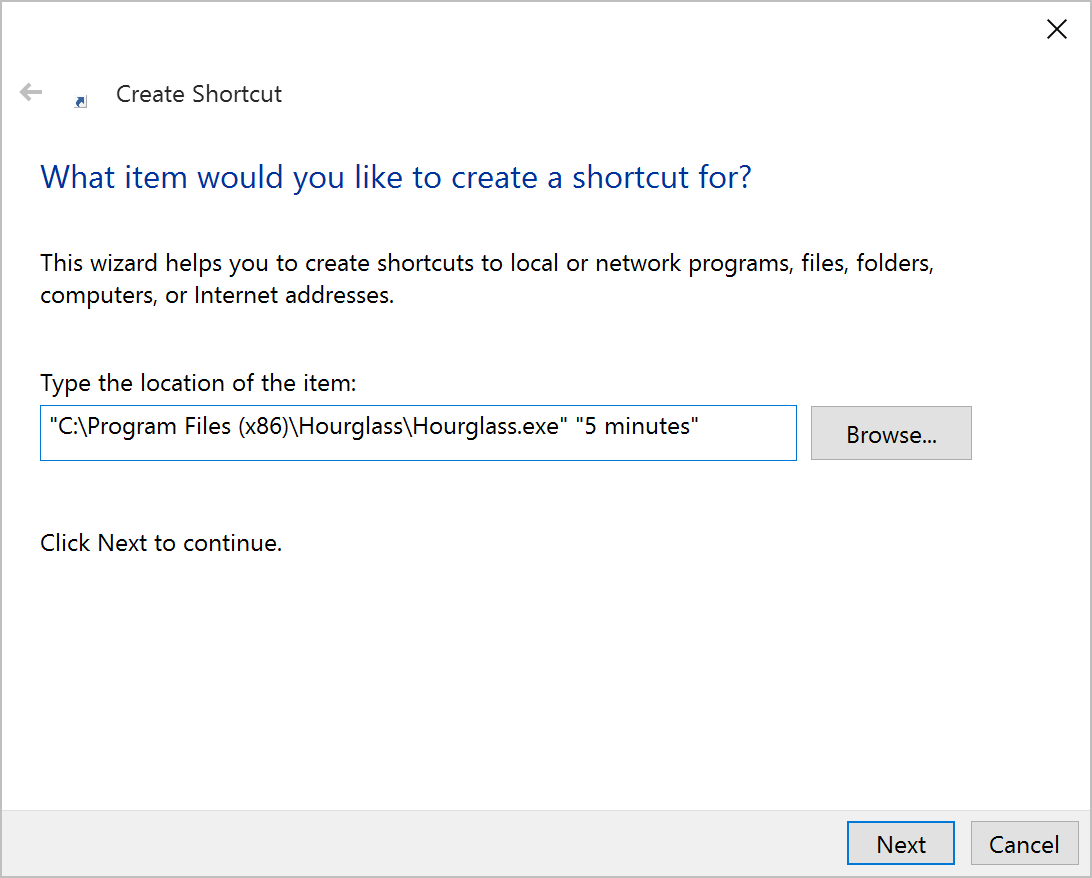
Task: Click the Browse... button
Action: click(890, 433)
